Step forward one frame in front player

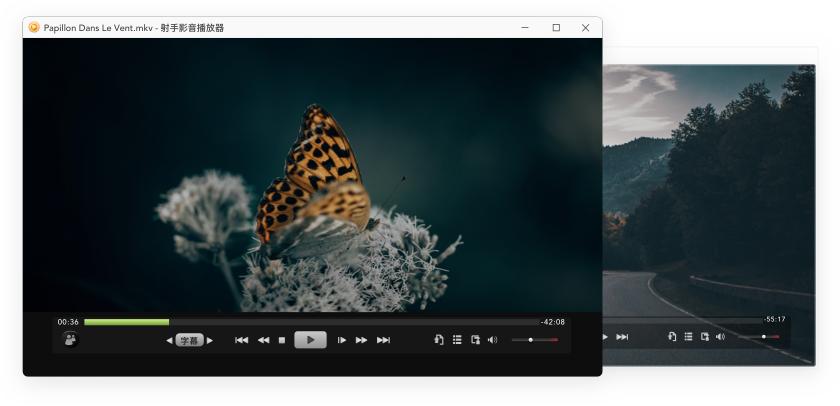[x=341, y=340]
